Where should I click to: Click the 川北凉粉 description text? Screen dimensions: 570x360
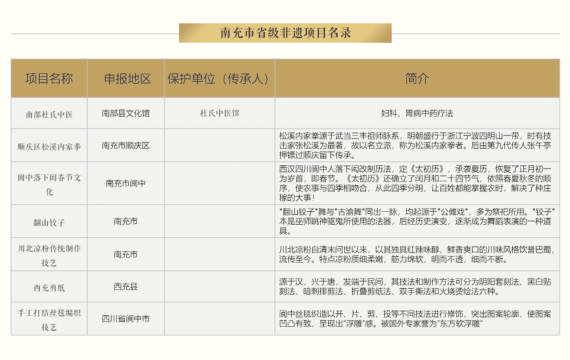click(417, 255)
